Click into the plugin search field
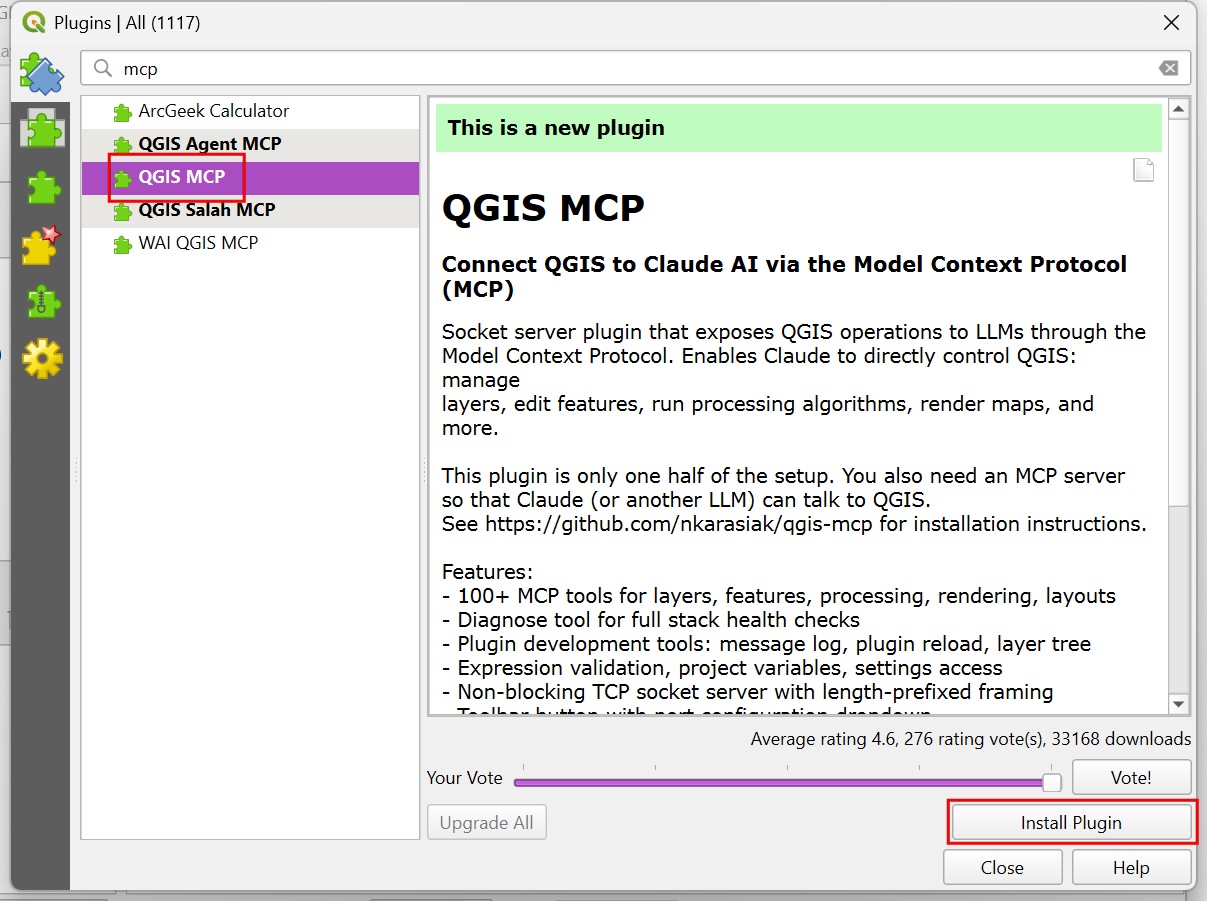1207x901 pixels. point(636,69)
